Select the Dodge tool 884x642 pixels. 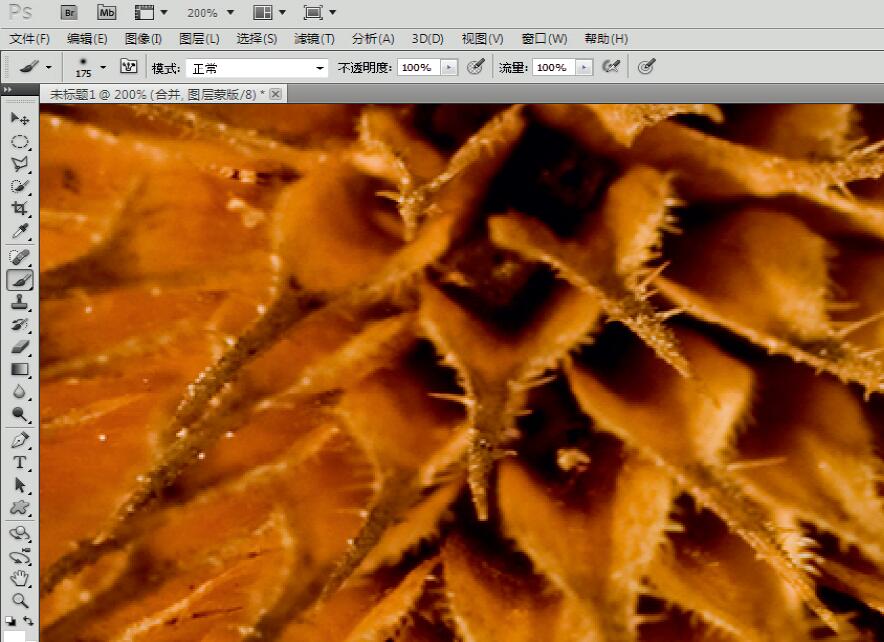tap(20, 414)
